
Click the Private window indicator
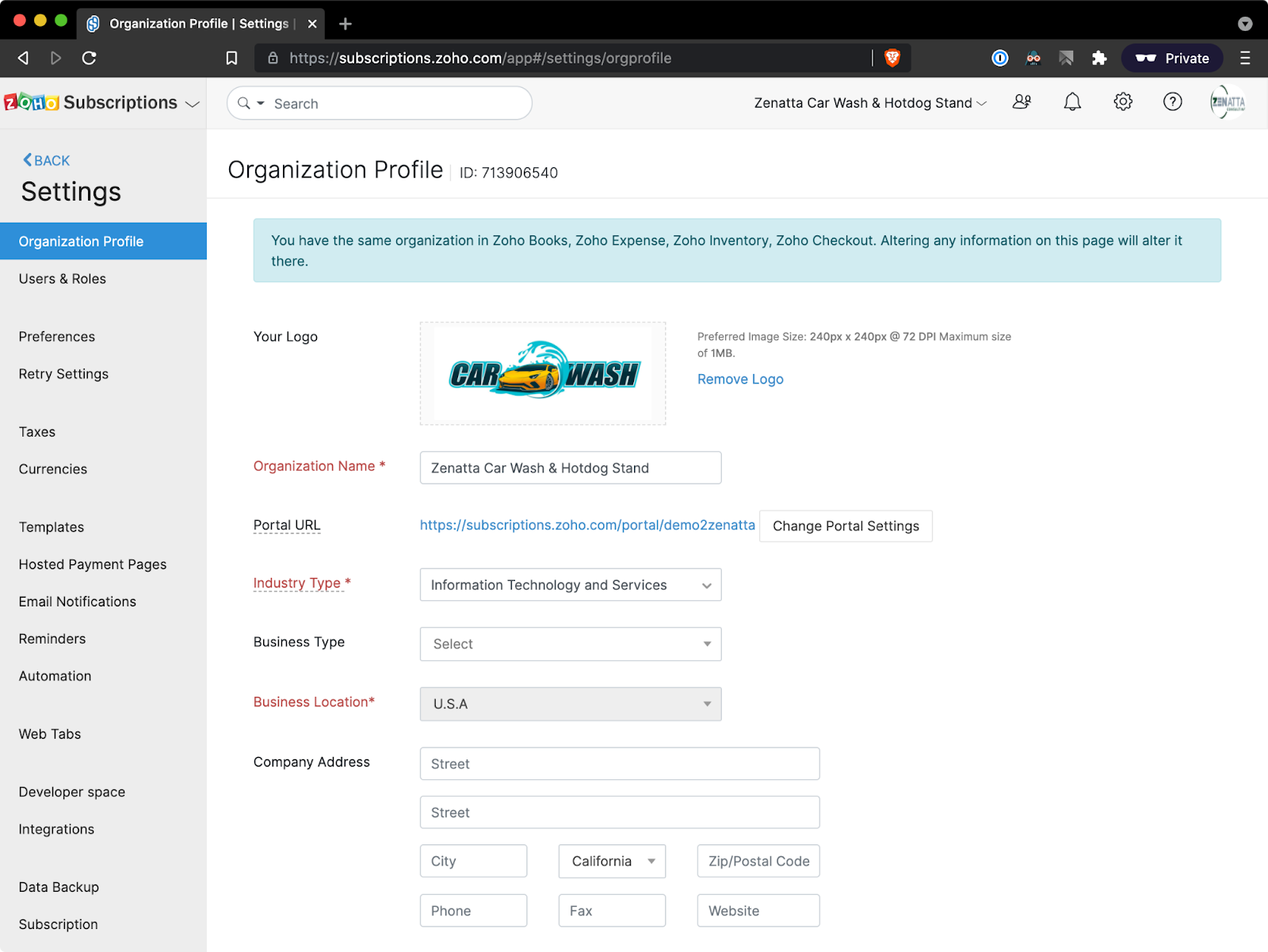(1172, 58)
